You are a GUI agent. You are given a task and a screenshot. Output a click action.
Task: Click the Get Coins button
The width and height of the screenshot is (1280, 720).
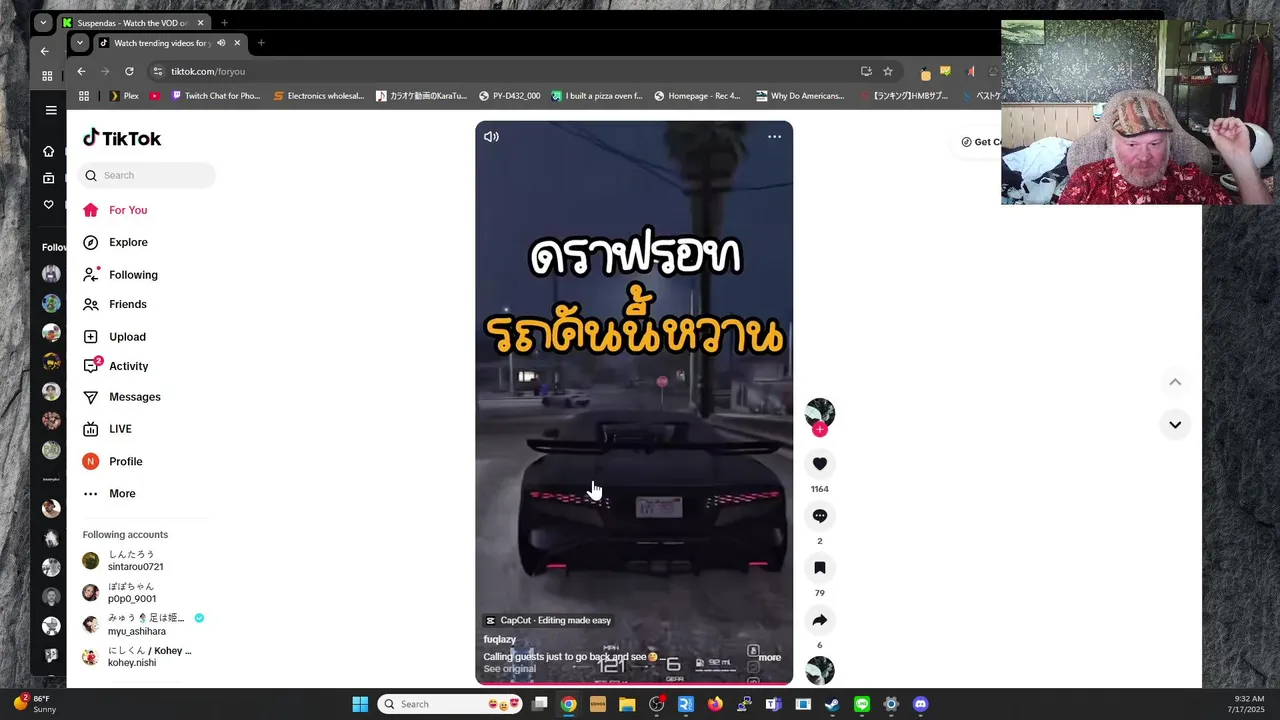tap(978, 142)
